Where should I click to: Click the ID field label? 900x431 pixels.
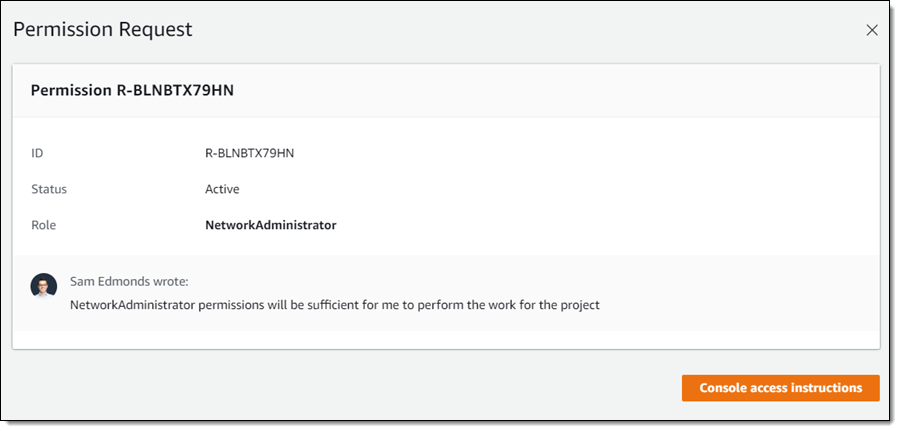pos(38,153)
